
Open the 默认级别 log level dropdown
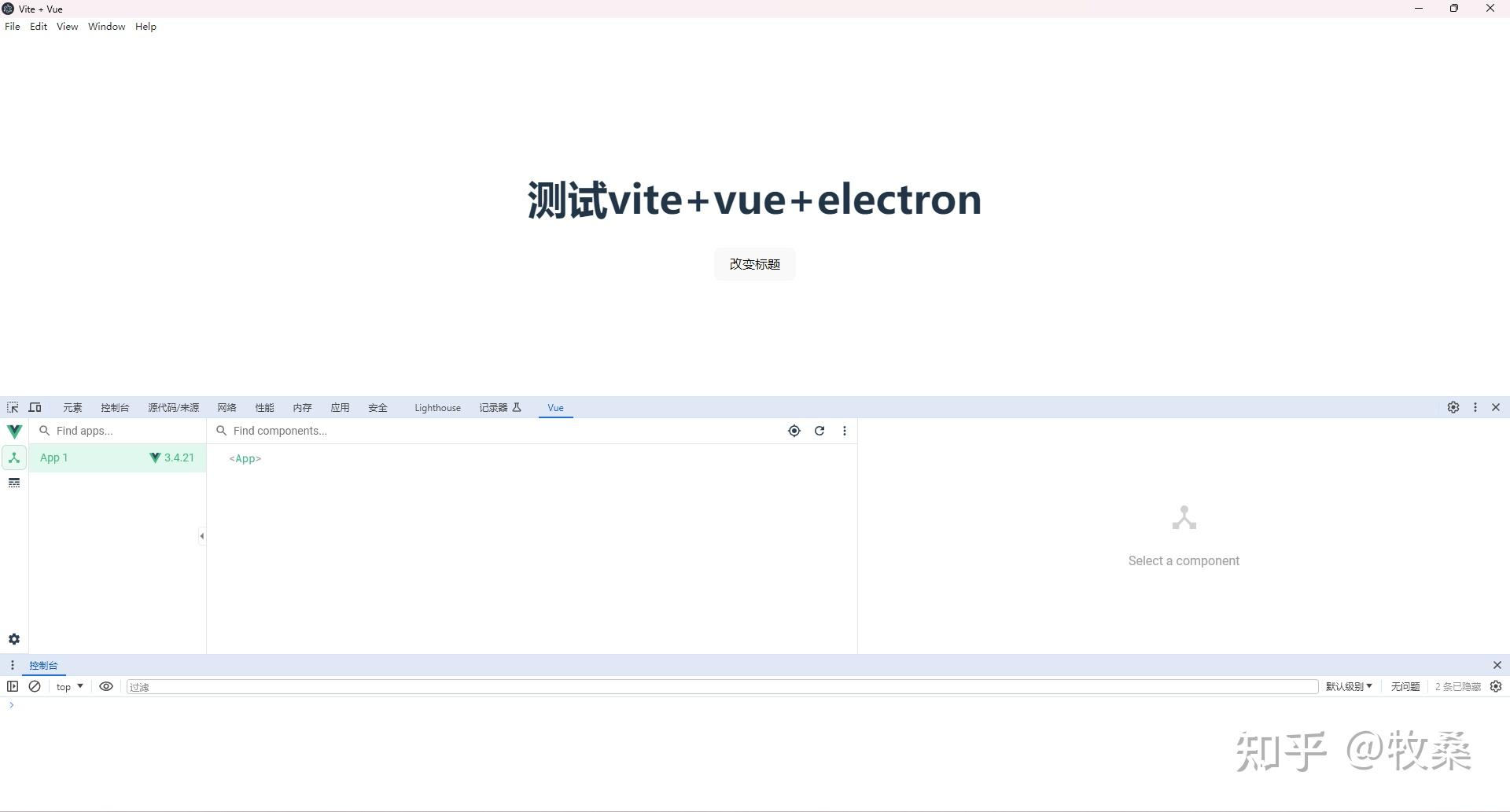coord(1348,686)
